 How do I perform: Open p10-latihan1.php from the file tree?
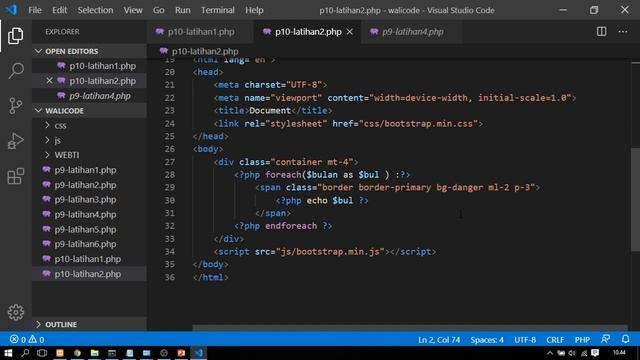(89, 259)
